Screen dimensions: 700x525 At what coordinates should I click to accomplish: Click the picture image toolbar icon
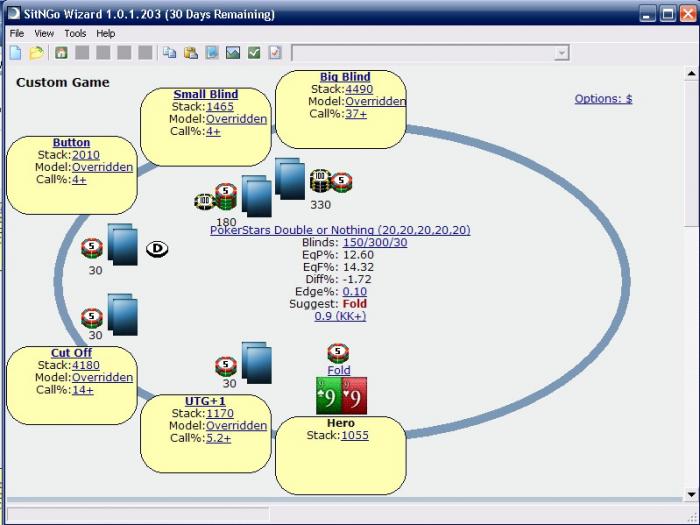233,53
